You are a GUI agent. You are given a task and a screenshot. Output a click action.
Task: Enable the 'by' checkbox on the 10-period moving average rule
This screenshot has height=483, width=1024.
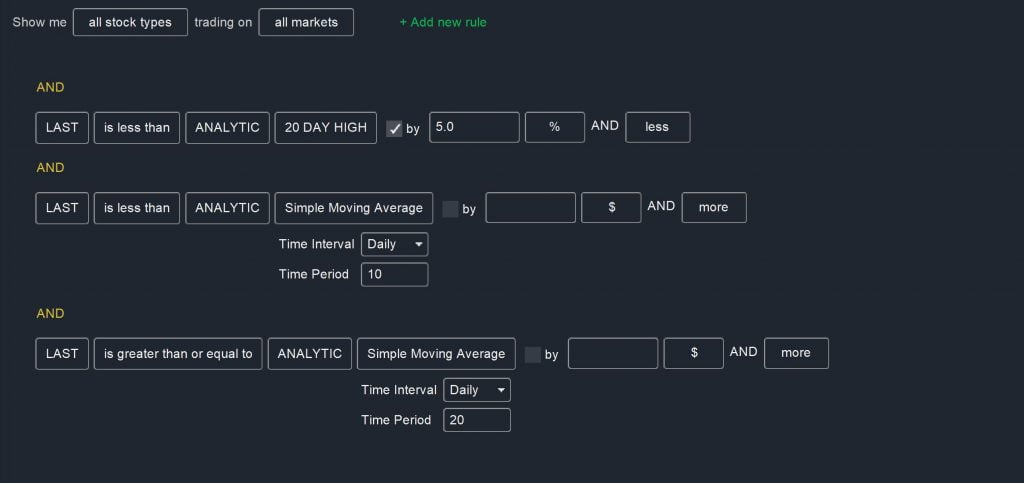450,209
